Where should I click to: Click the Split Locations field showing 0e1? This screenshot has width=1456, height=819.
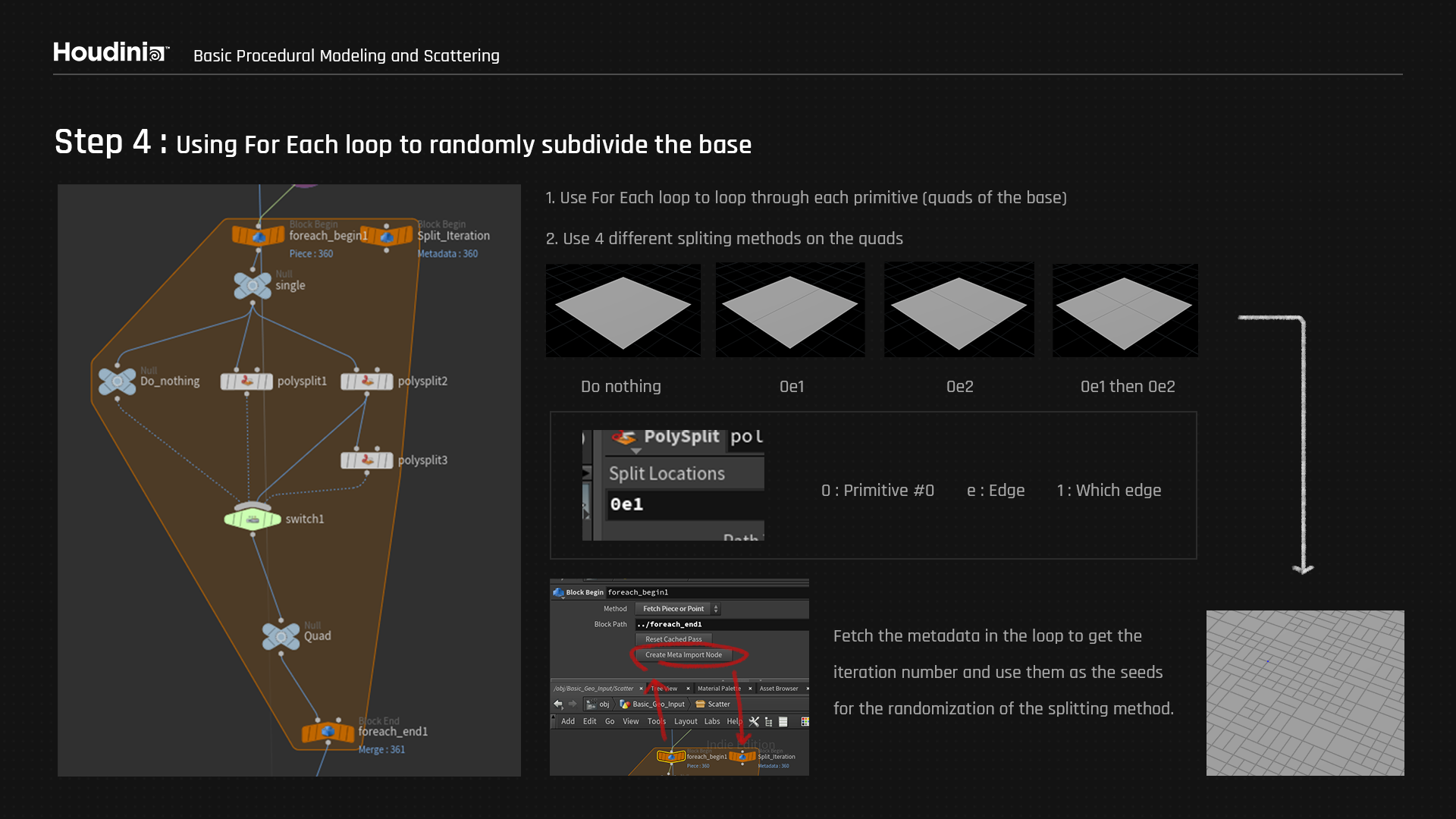(x=684, y=504)
